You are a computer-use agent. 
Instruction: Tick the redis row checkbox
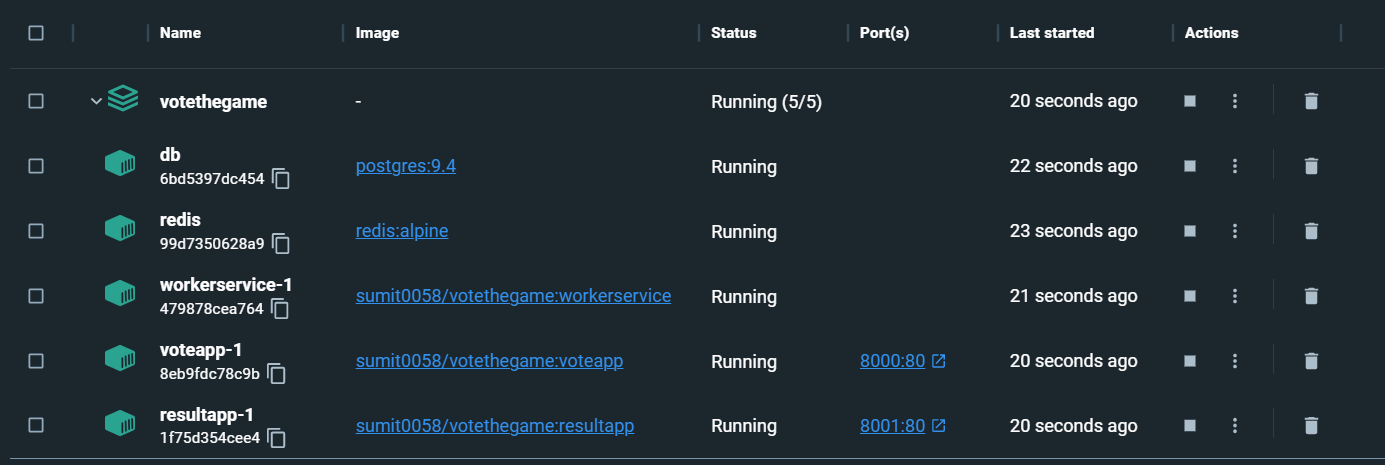(x=36, y=231)
